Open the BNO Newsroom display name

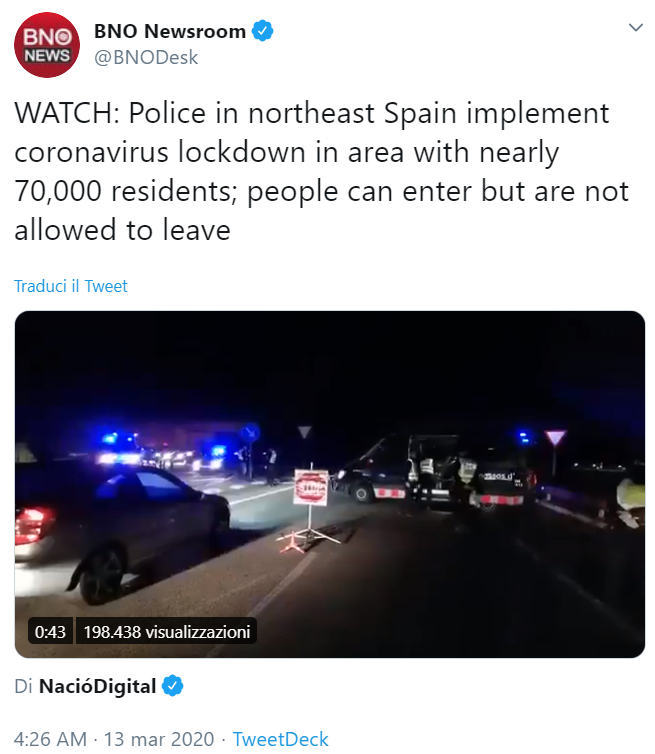click(170, 31)
